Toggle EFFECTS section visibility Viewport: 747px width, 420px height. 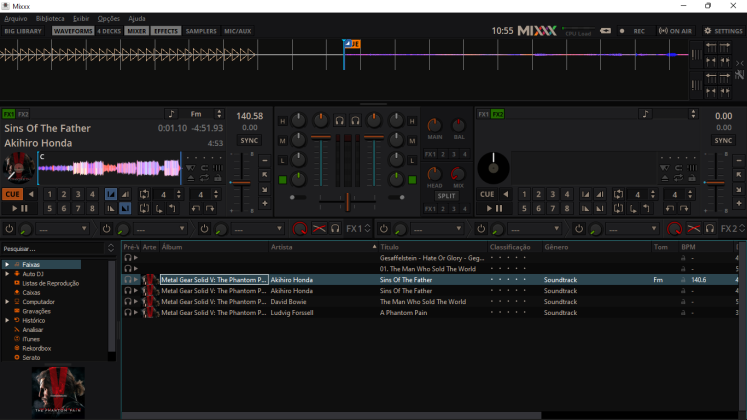166,31
